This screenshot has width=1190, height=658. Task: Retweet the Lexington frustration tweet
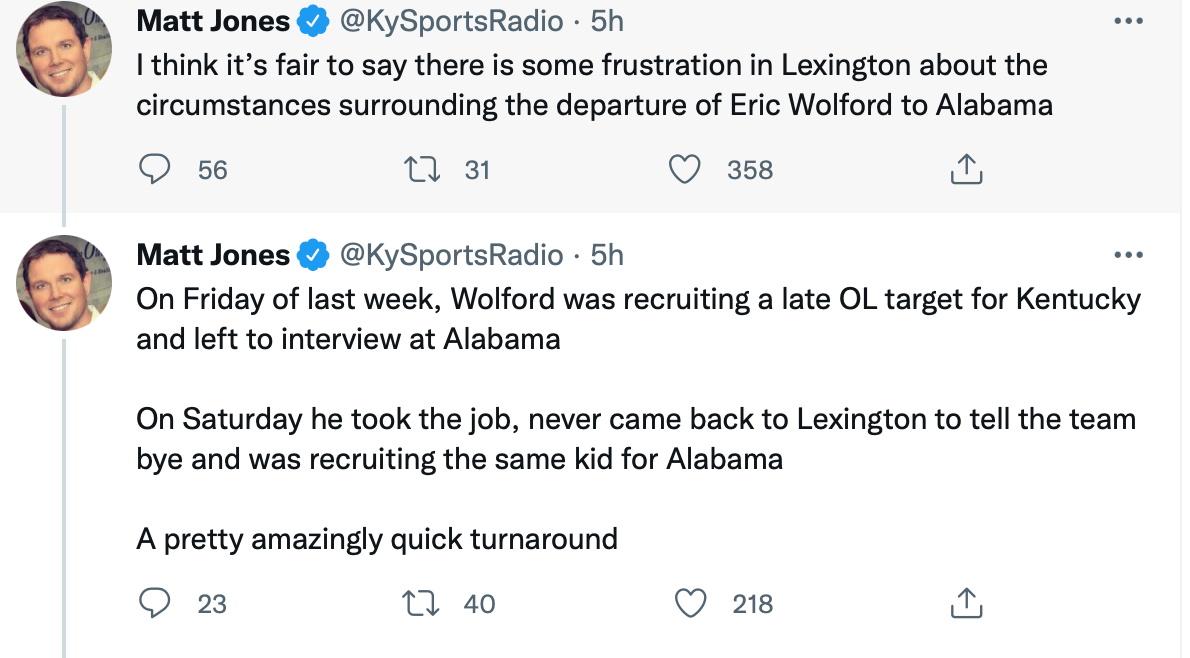coord(415,170)
